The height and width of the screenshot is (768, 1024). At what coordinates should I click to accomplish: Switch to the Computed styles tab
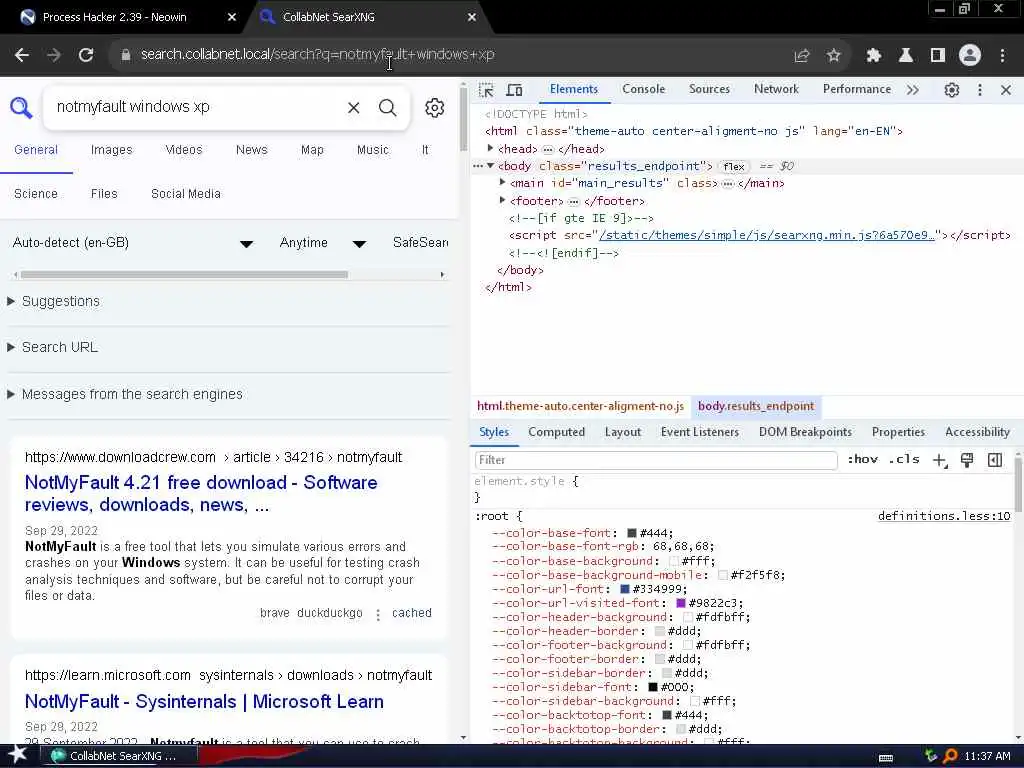coord(556,432)
